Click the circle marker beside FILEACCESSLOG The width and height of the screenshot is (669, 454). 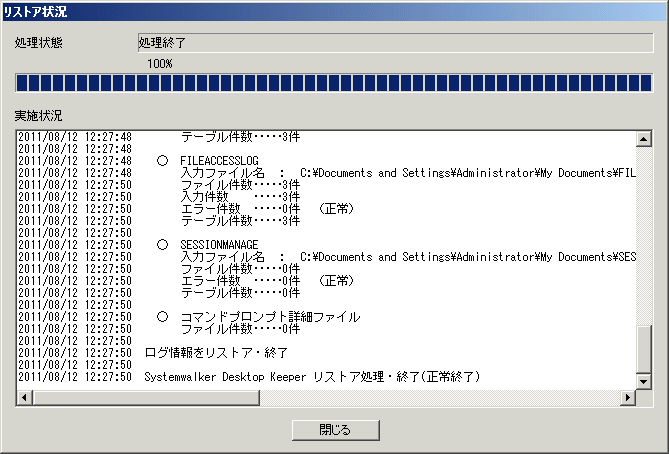(162, 160)
